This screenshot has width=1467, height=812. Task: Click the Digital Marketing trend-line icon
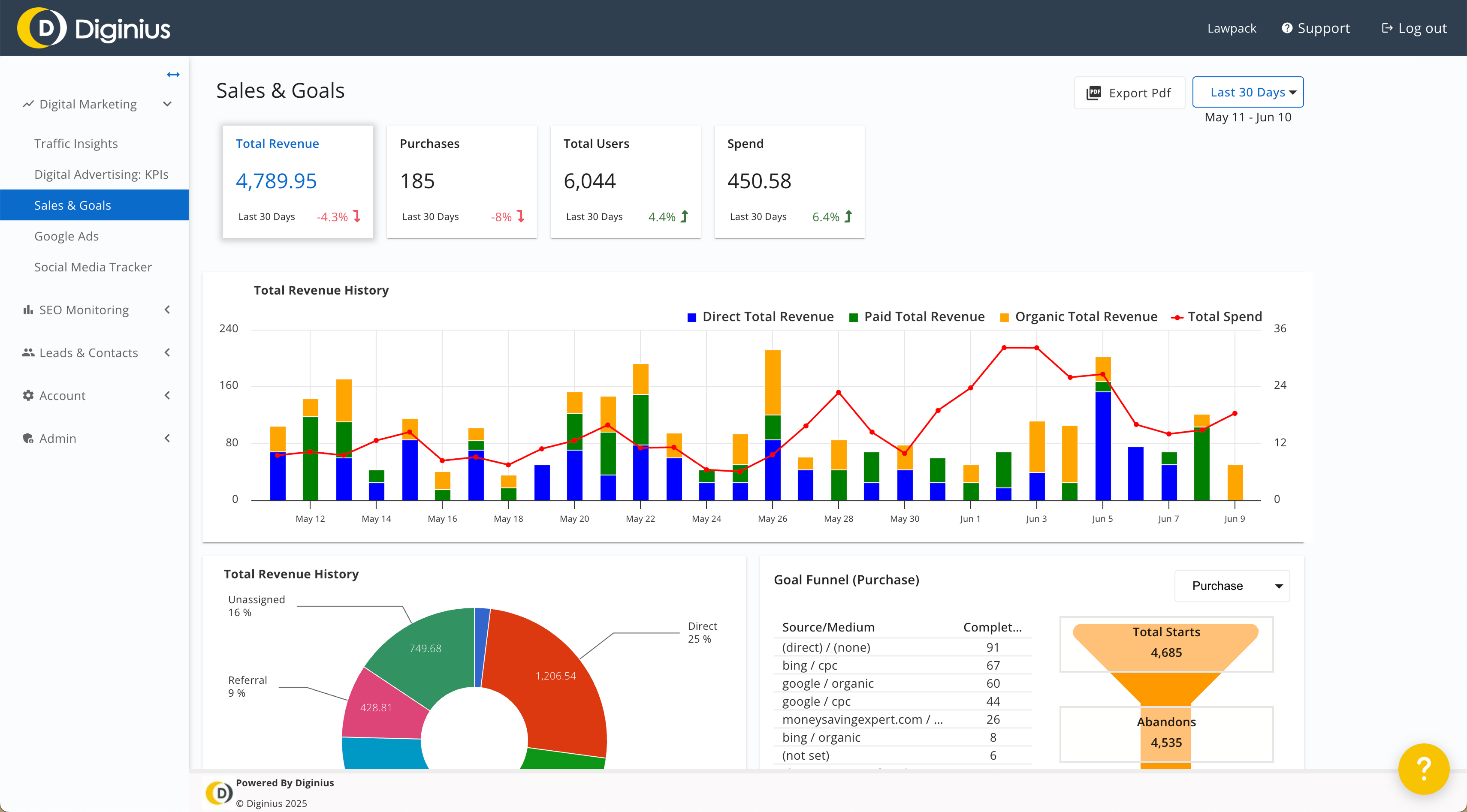(x=28, y=104)
